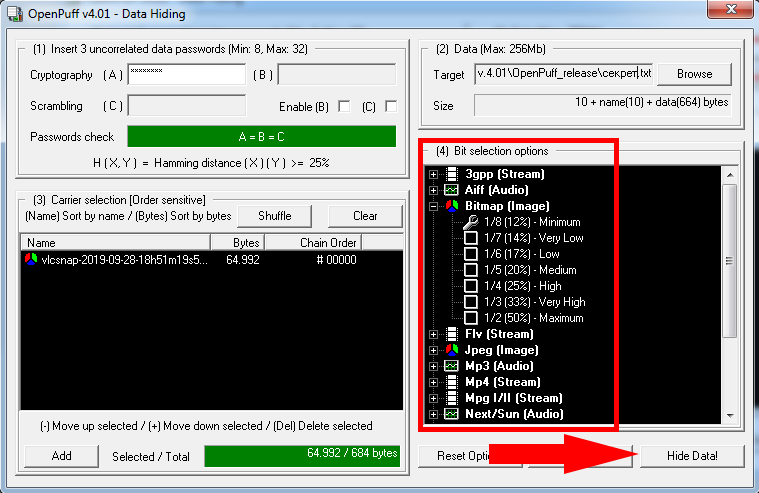
Task: Click the Jpeg image color icon
Action: [x=451, y=350]
